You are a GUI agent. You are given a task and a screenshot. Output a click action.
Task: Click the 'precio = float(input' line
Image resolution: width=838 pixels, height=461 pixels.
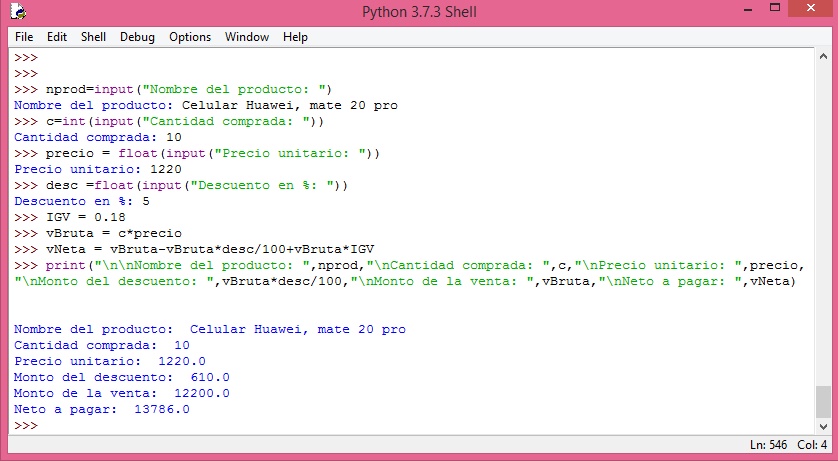coord(197,153)
